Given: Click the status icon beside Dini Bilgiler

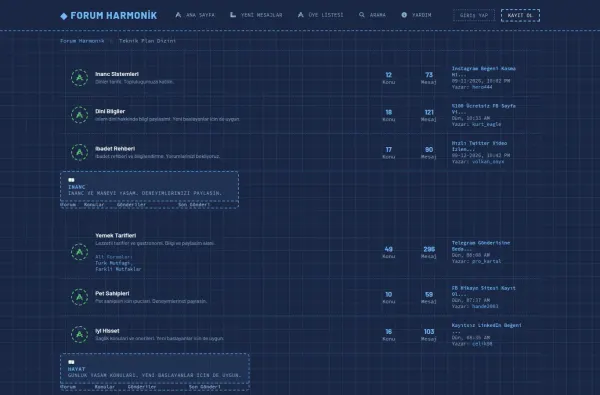Looking at the screenshot, I should pos(80,115).
